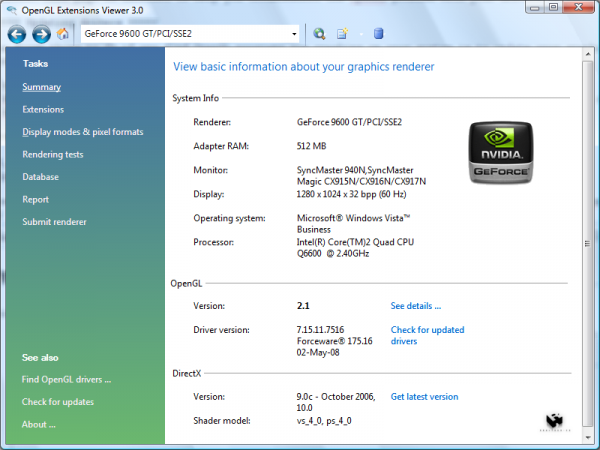Click Check for updated drivers link
600x450 pixels.
point(427,335)
